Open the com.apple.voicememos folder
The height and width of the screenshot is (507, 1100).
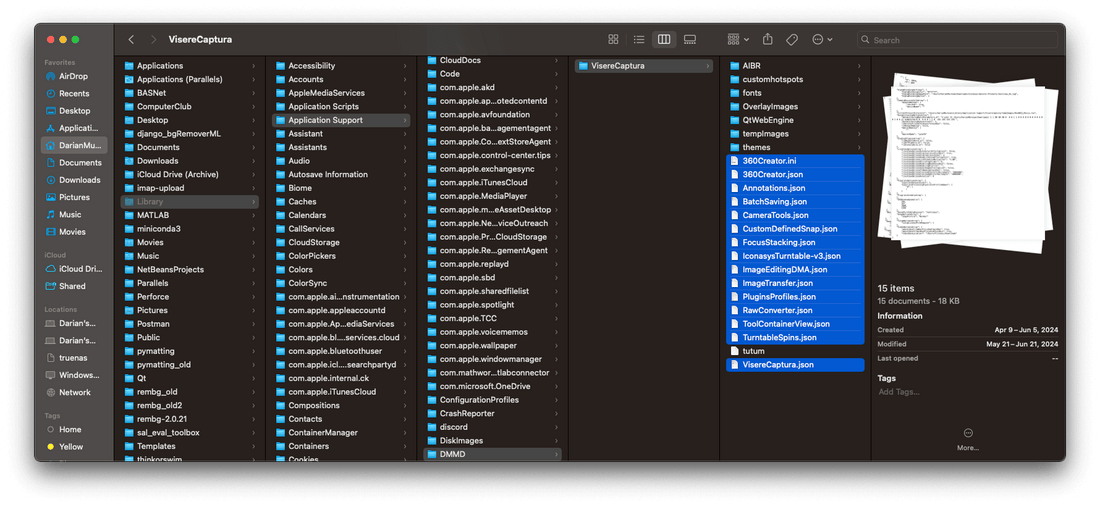(x=492, y=332)
